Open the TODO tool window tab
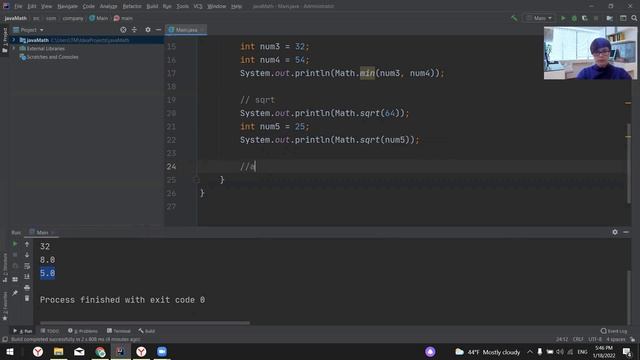This screenshot has width=640, height=360. (50, 331)
